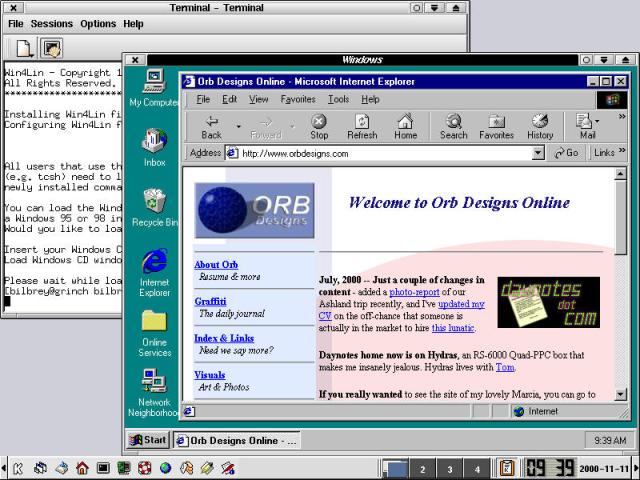Expand the Links bar chevron
This screenshot has height=480, width=640.
tap(622, 151)
